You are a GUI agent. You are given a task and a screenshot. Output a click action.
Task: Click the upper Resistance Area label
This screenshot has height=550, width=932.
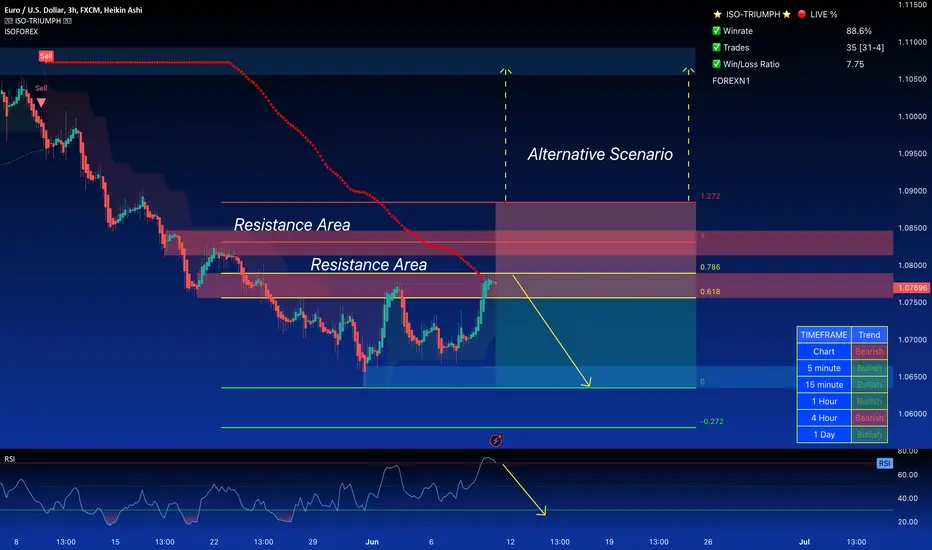coord(292,225)
